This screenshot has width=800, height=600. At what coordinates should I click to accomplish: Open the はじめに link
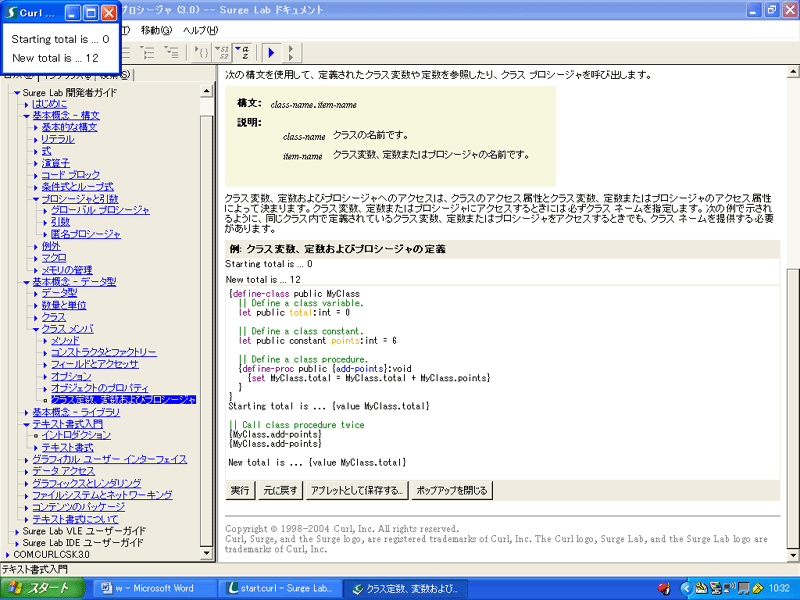coord(49,104)
